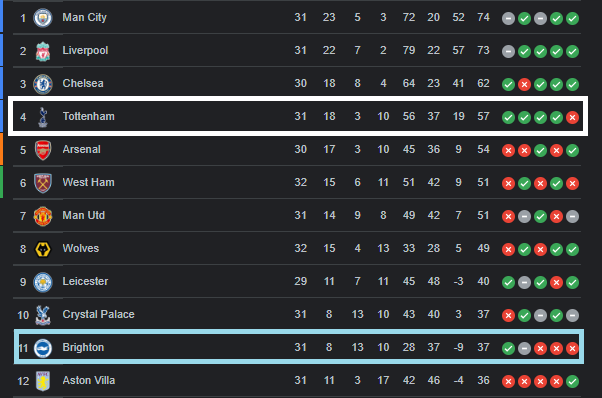
Task: Click Chelsea's red loss form indicator
Action: (x=524, y=84)
